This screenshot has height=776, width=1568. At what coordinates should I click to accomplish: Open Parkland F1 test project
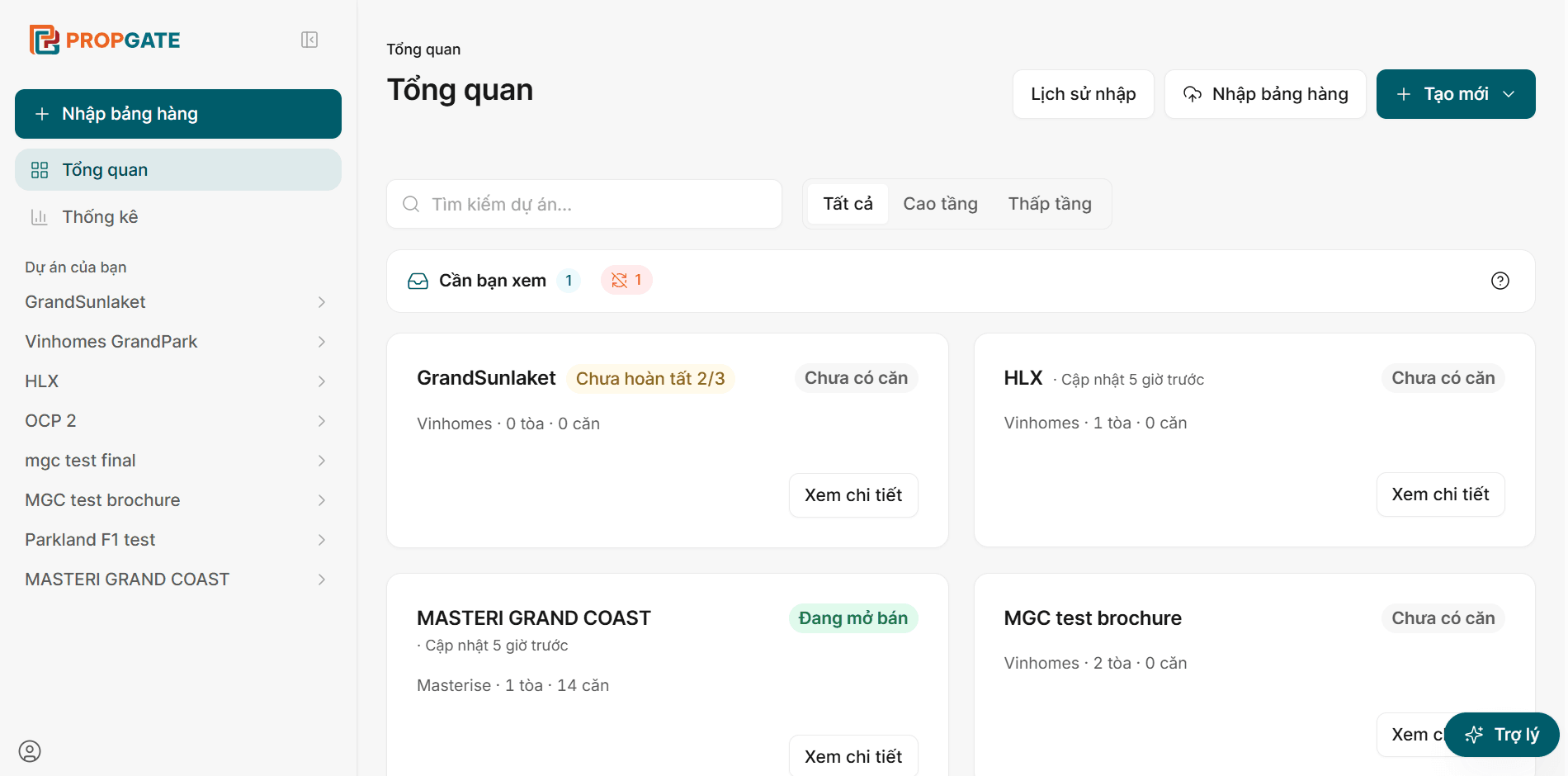pyautogui.click(x=90, y=540)
